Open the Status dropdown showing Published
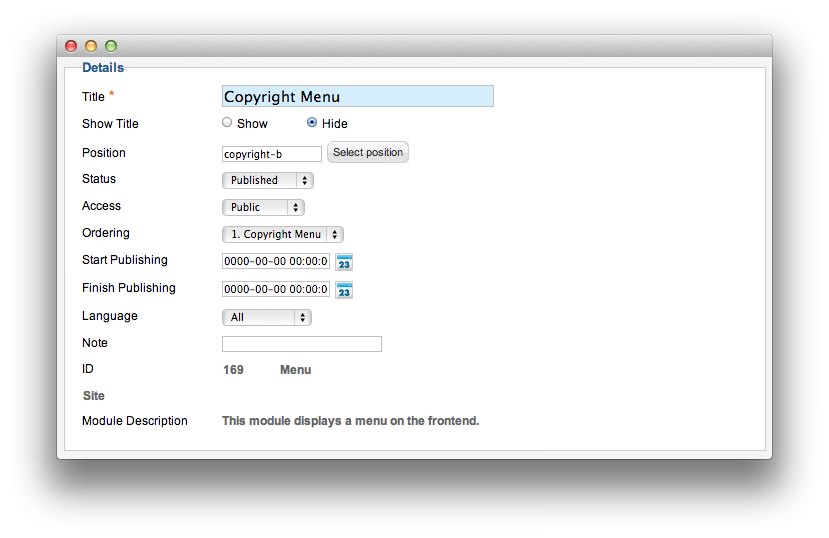 pos(268,180)
